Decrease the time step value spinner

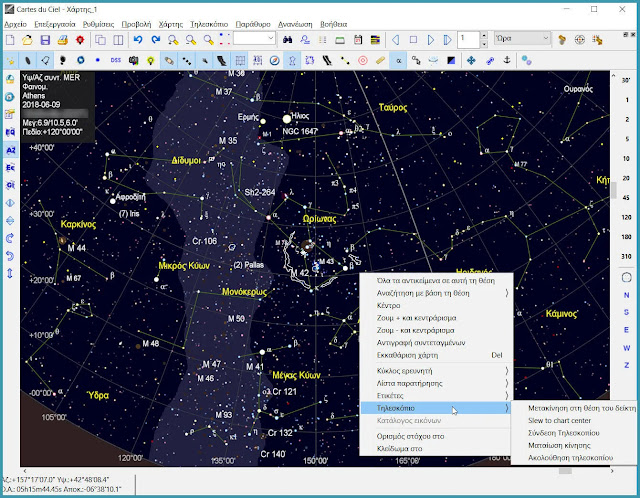(x=484, y=44)
